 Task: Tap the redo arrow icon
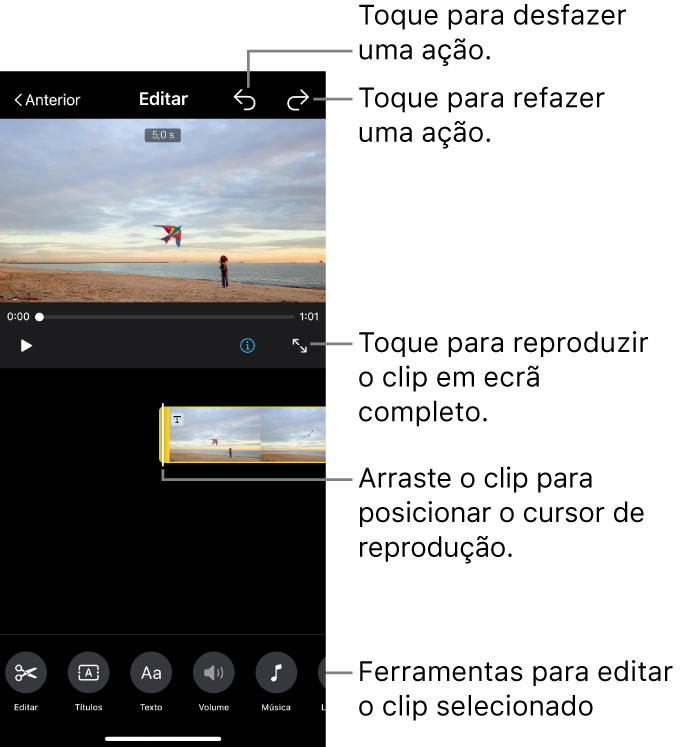[x=298, y=100]
